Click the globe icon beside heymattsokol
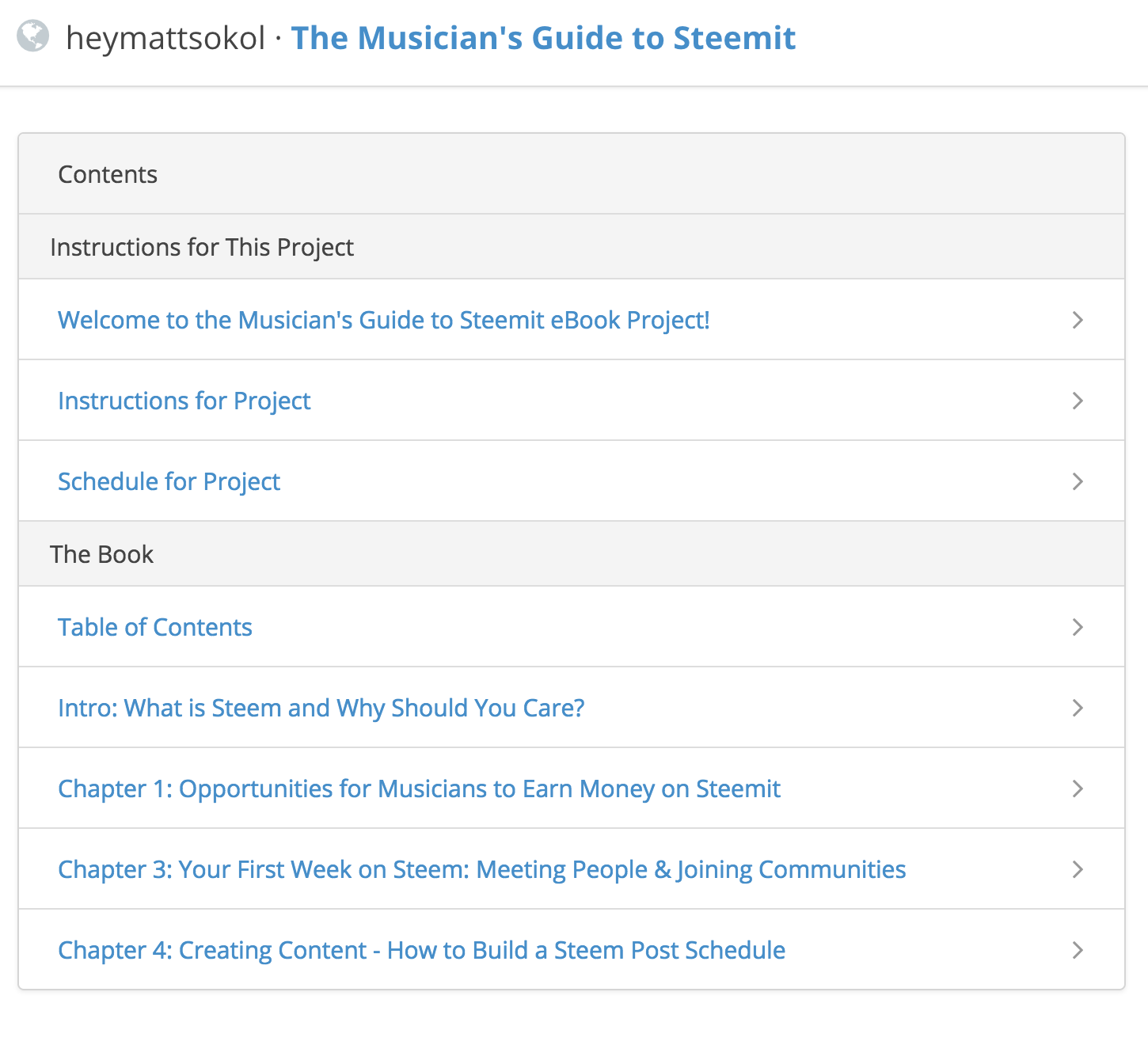Viewport: 1148px width, 1064px height. point(33,36)
